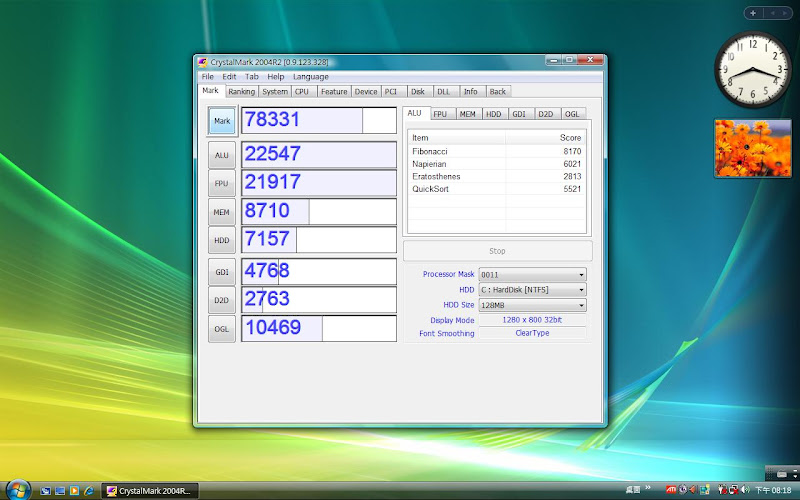Launch Windows Media Player from quick launch
Viewport: 800px width, 500px height.
pyautogui.click(x=74, y=491)
